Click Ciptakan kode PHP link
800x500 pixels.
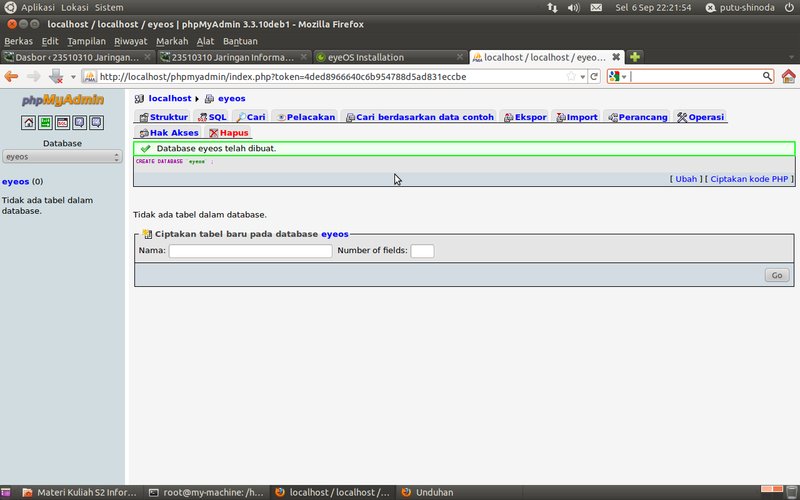749,179
